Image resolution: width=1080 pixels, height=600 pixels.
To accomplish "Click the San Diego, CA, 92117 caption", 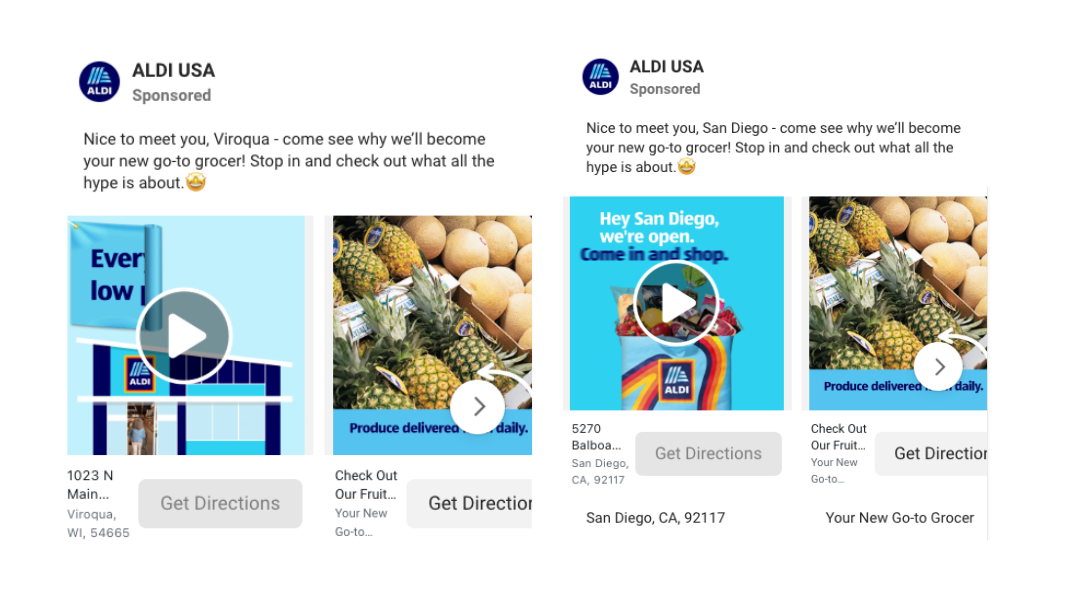I will pos(656,518).
